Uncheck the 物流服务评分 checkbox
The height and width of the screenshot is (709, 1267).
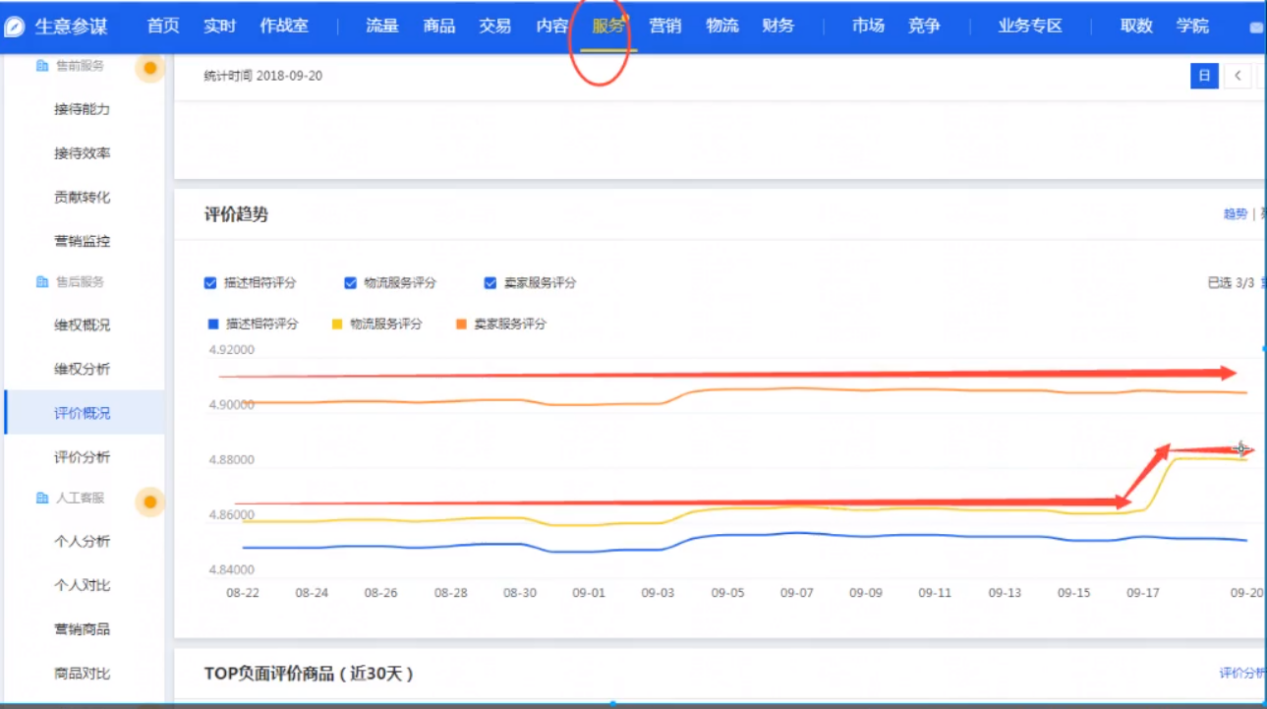350,283
